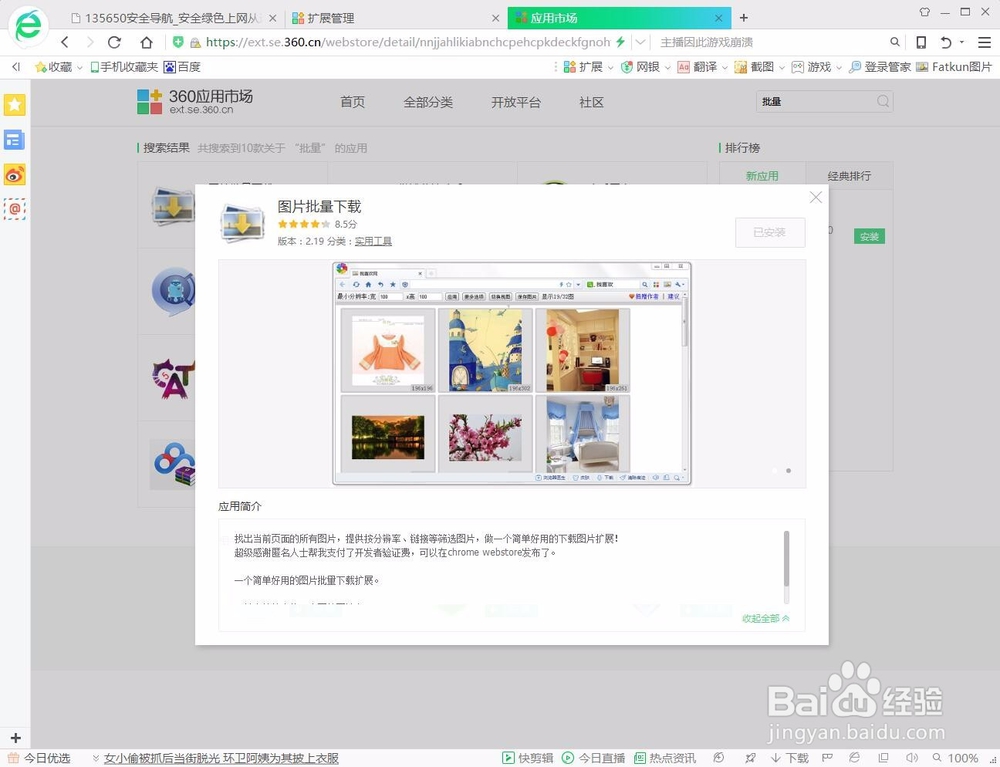Image resolution: width=1000 pixels, height=767 pixels.
Task: Toggle the favorites star in the left sidebar
Action: pyautogui.click(x=14, y=104)
